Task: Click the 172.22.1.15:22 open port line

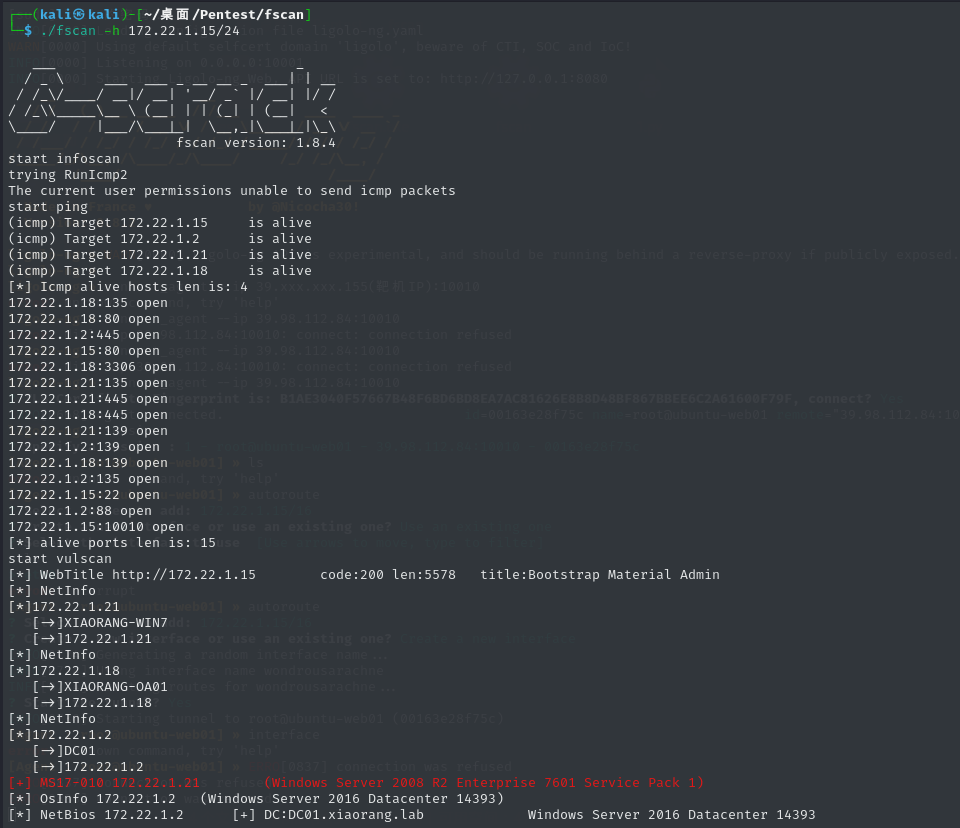Action: 84,495
